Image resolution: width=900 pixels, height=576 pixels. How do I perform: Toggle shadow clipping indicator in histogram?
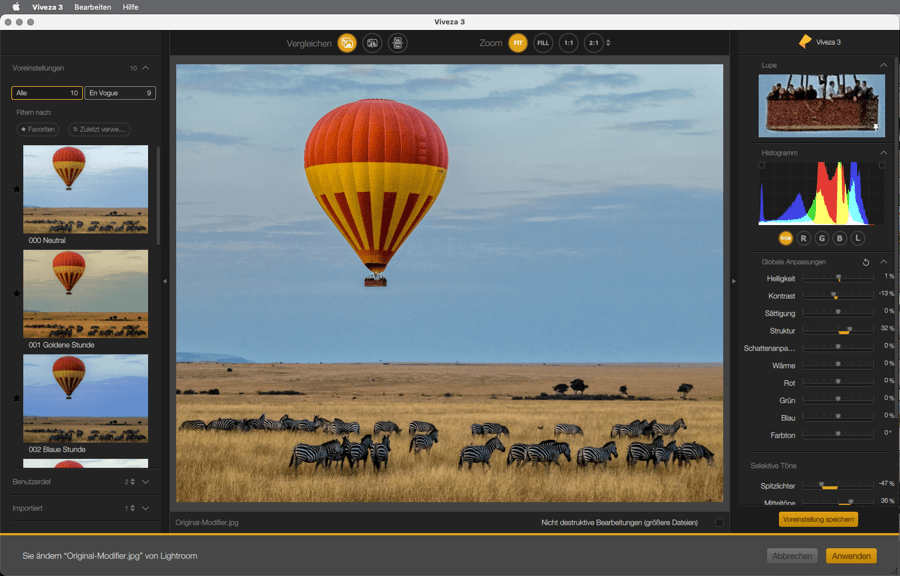(762, 165)
